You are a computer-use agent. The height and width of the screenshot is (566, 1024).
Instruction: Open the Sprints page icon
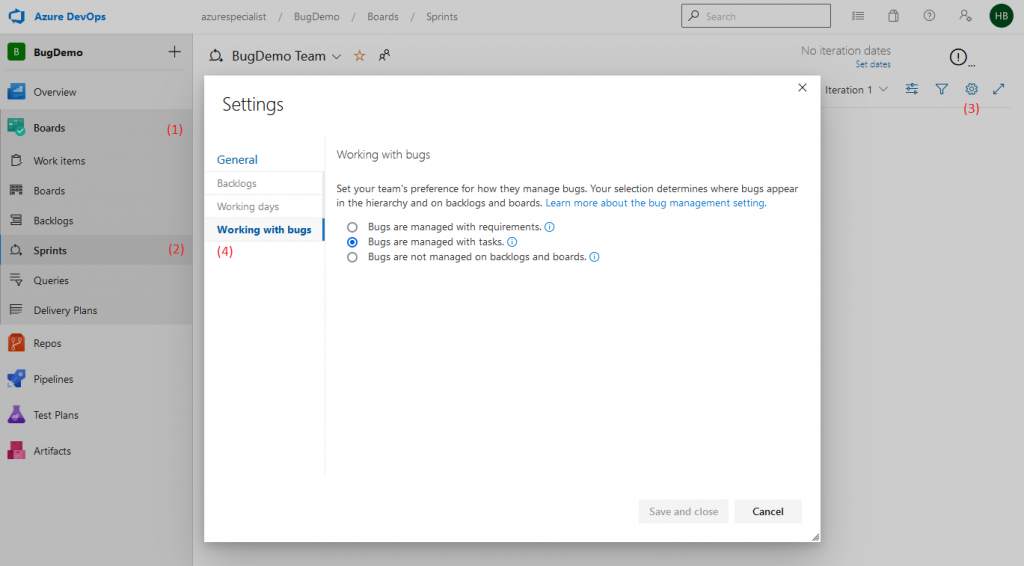pyautogui.click(x=16, y=250)
